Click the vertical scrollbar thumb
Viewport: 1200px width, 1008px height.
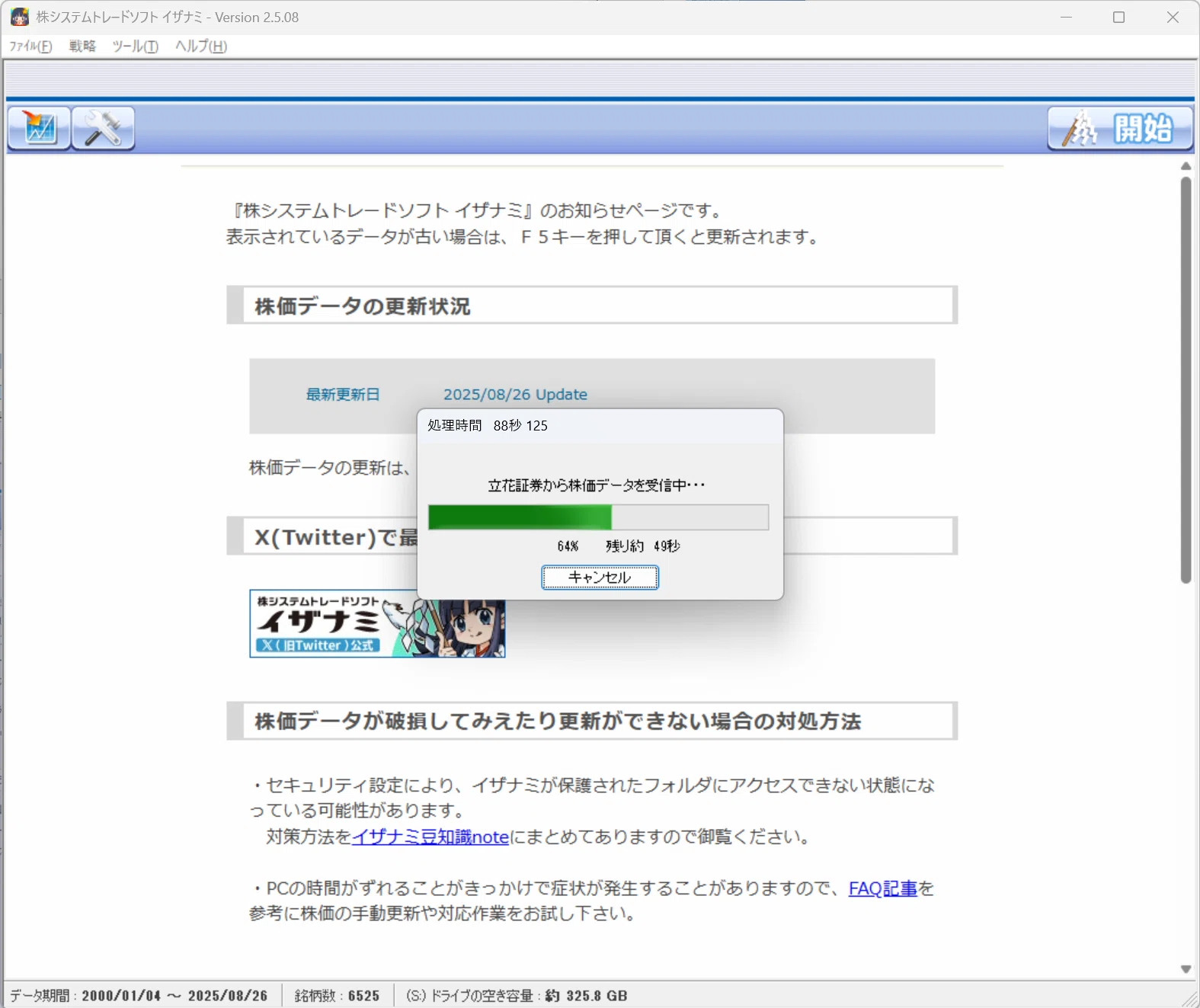1186,380
